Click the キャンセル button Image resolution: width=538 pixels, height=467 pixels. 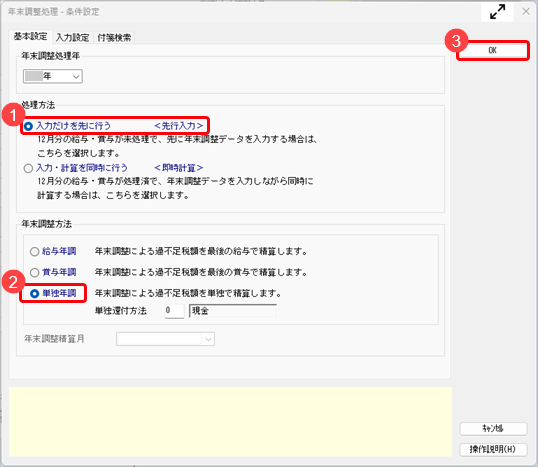coord(493,429)
